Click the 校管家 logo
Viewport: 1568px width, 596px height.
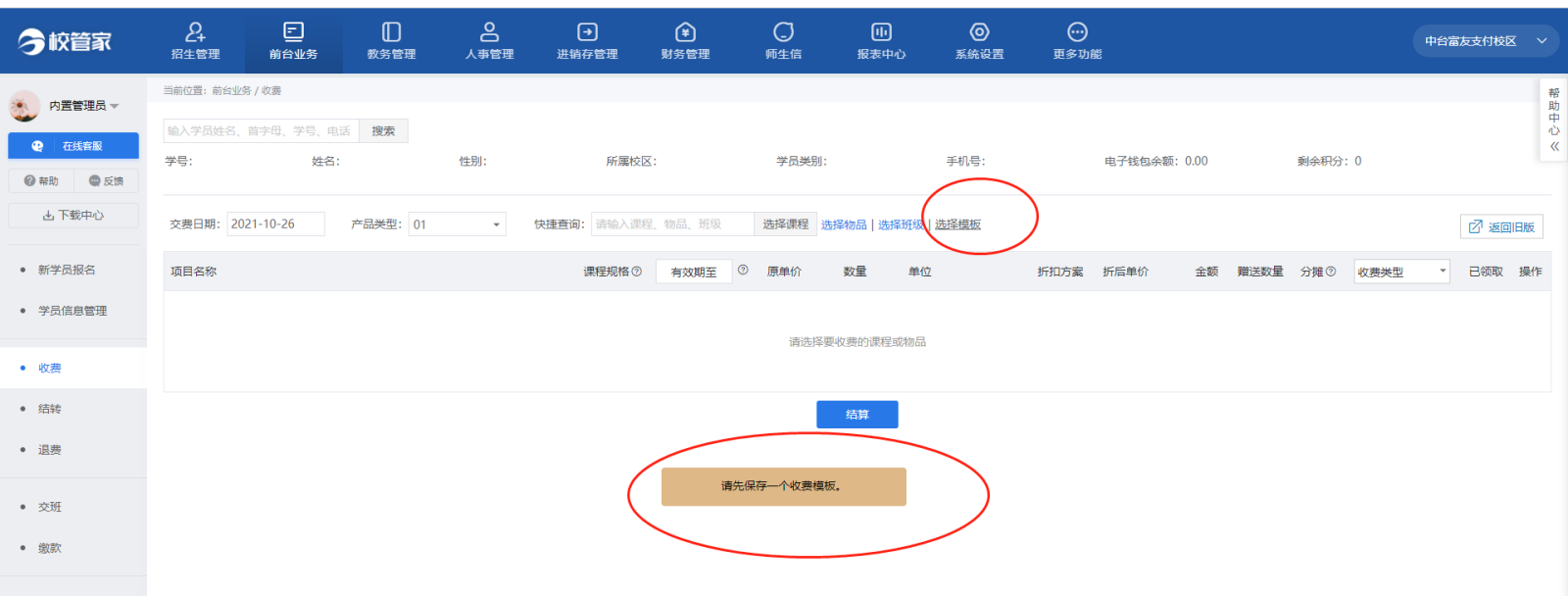click(65, 41)
